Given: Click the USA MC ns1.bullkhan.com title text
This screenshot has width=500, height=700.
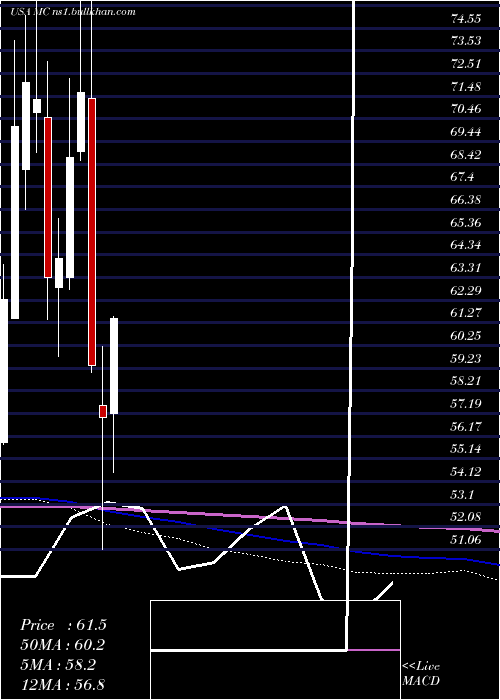Looking at the screenshot, I should [73, 12].
